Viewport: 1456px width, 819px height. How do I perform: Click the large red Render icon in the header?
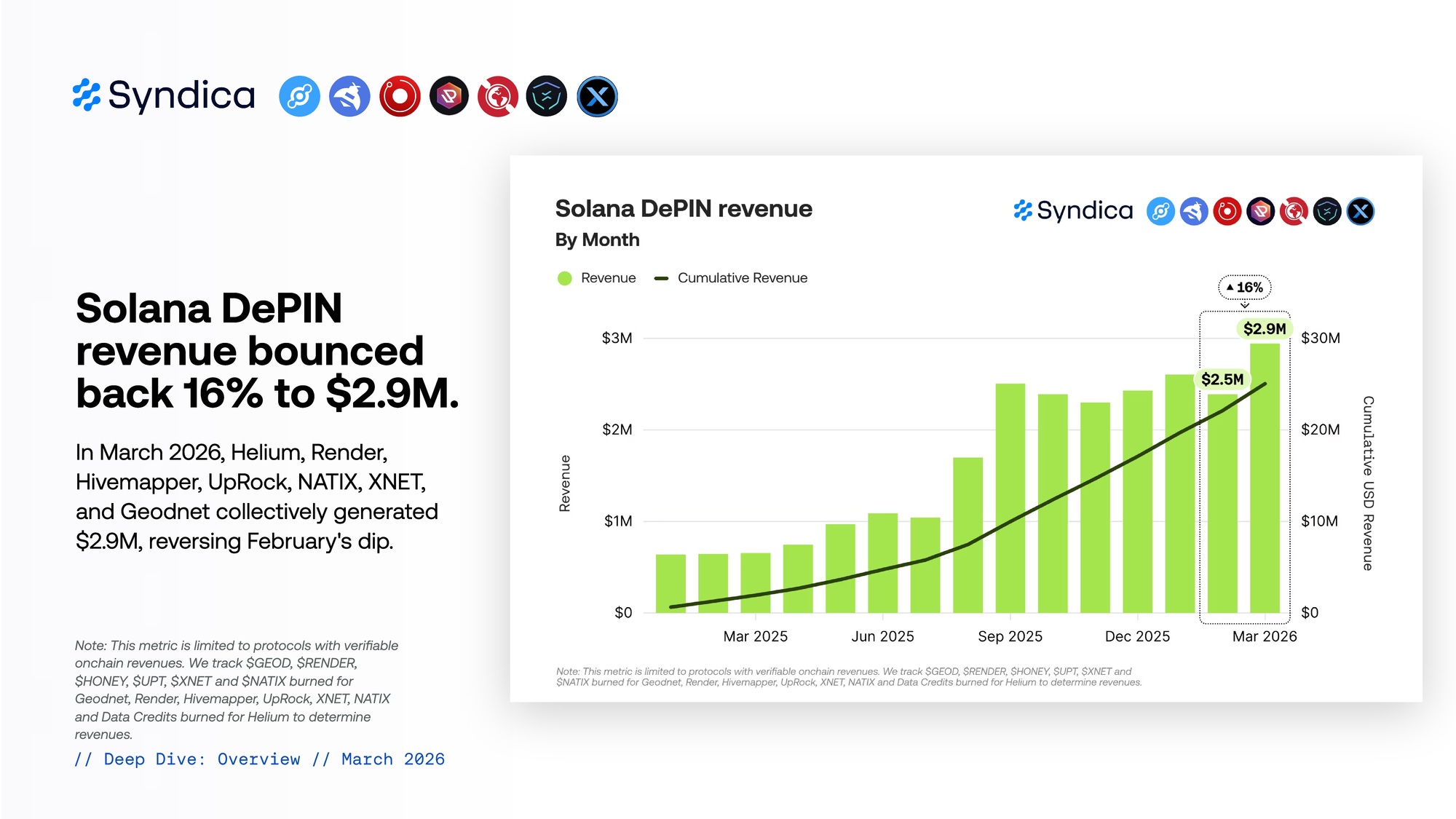click(x=400, y=96)
